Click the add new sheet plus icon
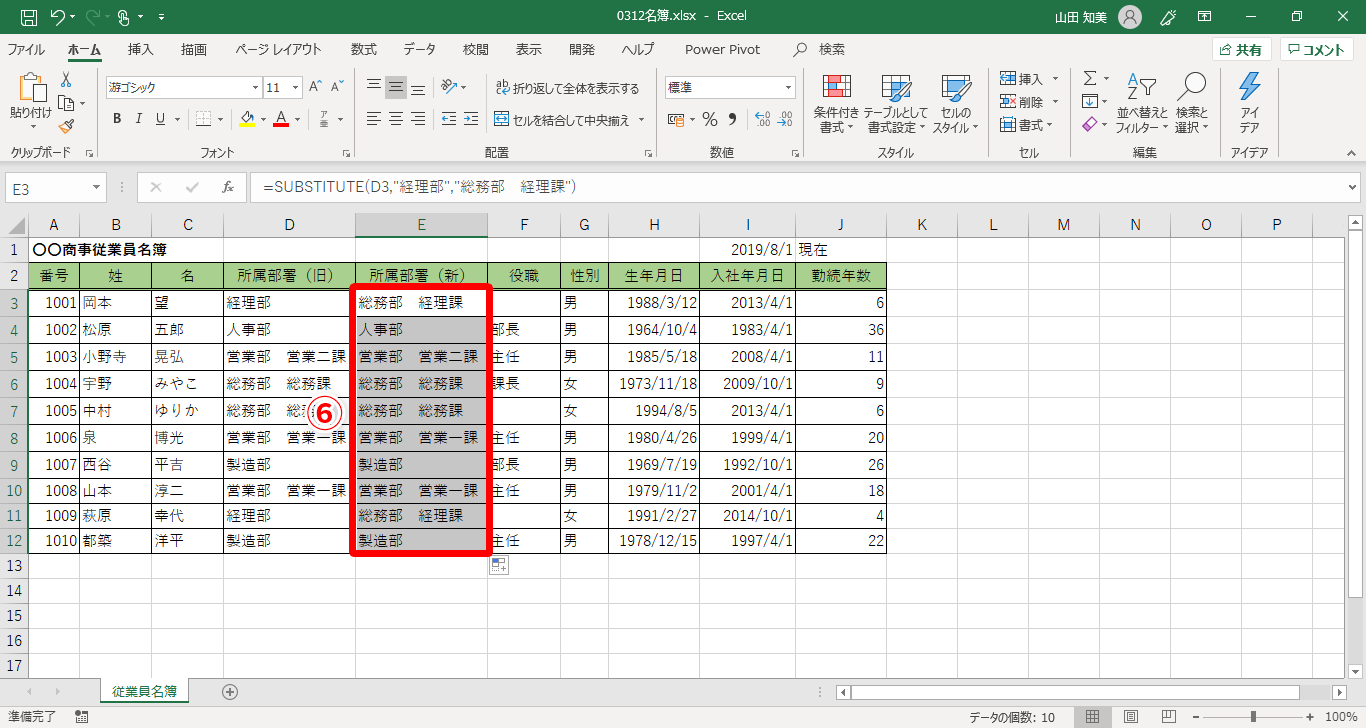 [230, 691]
